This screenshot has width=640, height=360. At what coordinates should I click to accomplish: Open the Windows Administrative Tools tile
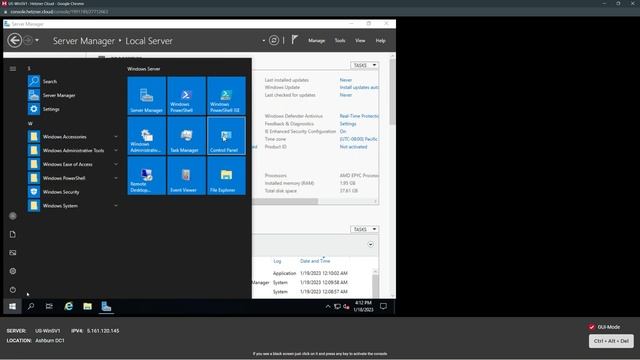(147, 136)
